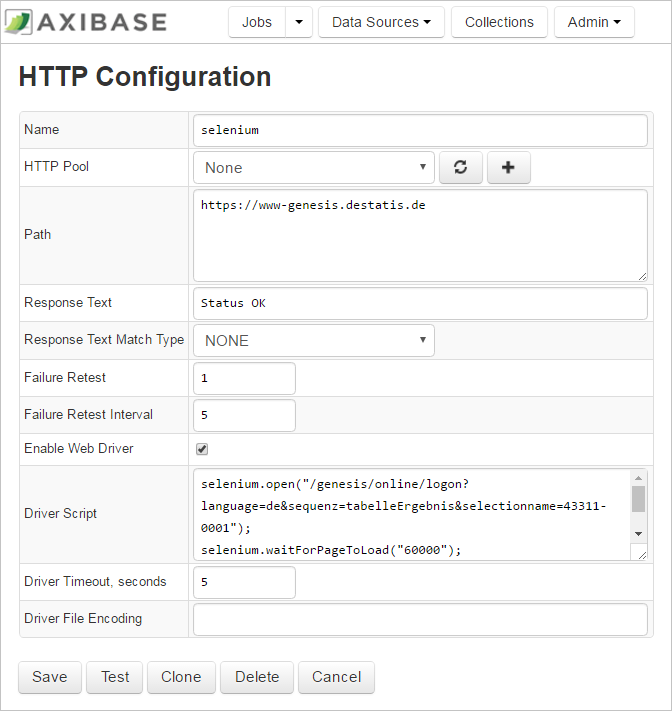Edit the Driver Timeout seconds field
Viewport: 672px width, 711px height.
[244, 582]
